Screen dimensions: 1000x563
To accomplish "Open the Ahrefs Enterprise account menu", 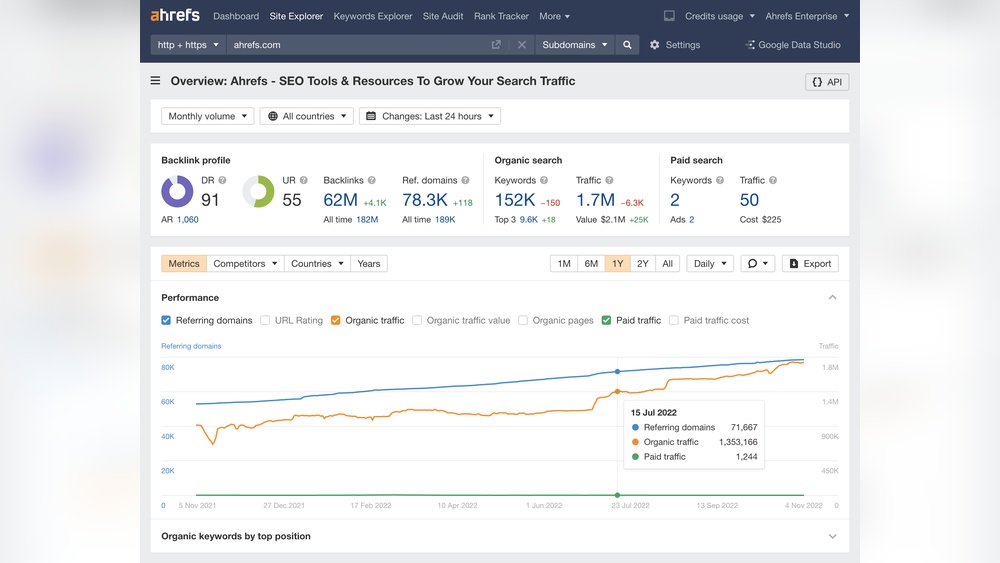I will pyautogui.click(x=807, y=16).
